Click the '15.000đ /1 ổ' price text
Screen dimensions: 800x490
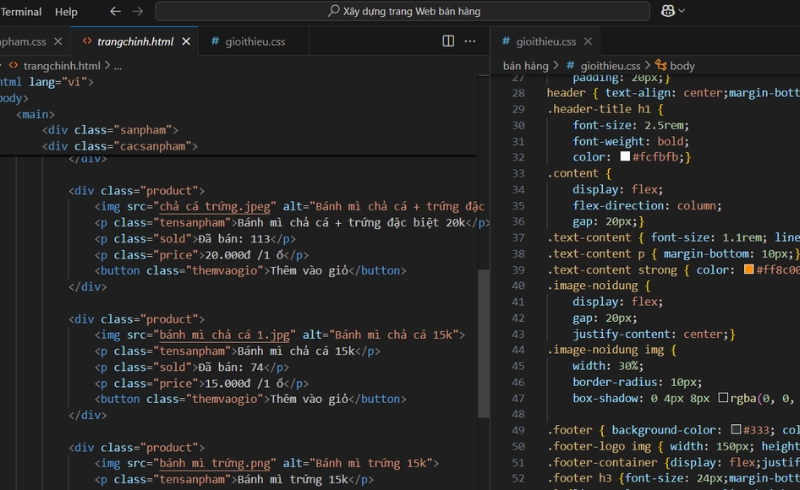[244, 383]
